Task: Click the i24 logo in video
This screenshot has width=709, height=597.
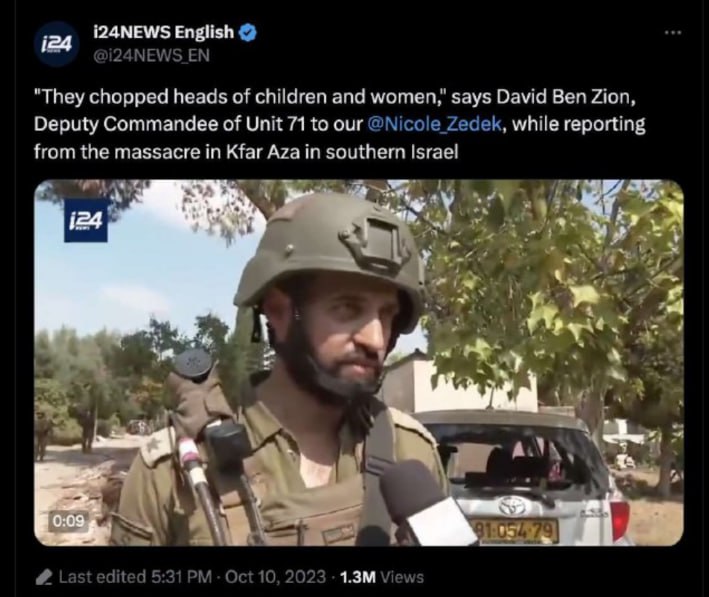Action: (86, 221)
